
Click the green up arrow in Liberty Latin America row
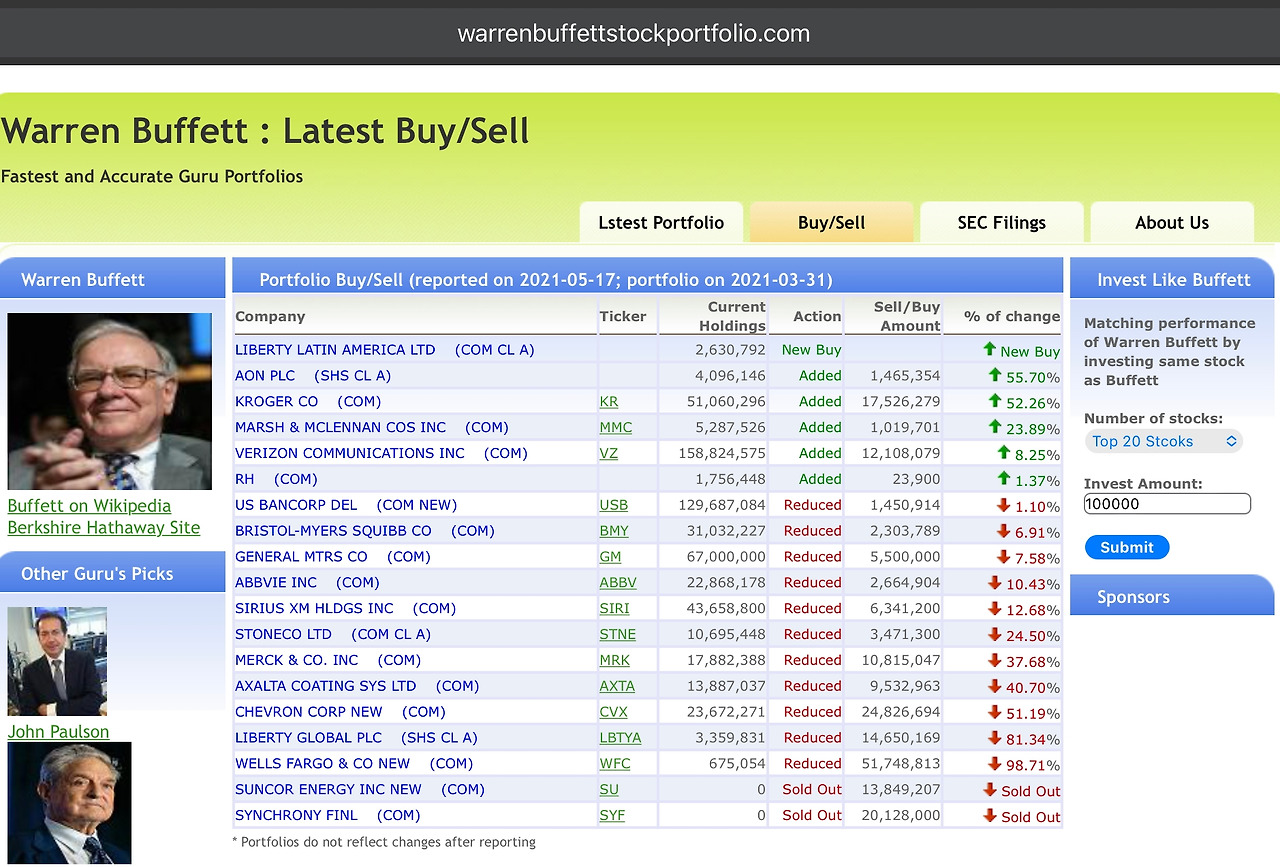(x=990, y=349)
